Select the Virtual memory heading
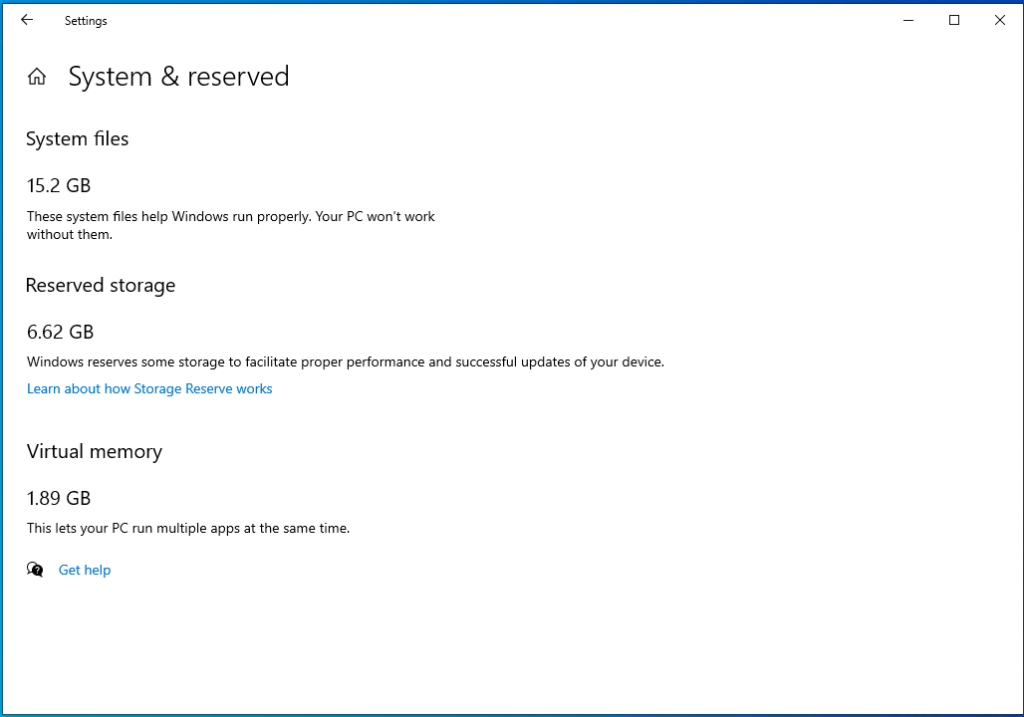Viewport: 1024px width, 717px height. [x=94, y=451]
